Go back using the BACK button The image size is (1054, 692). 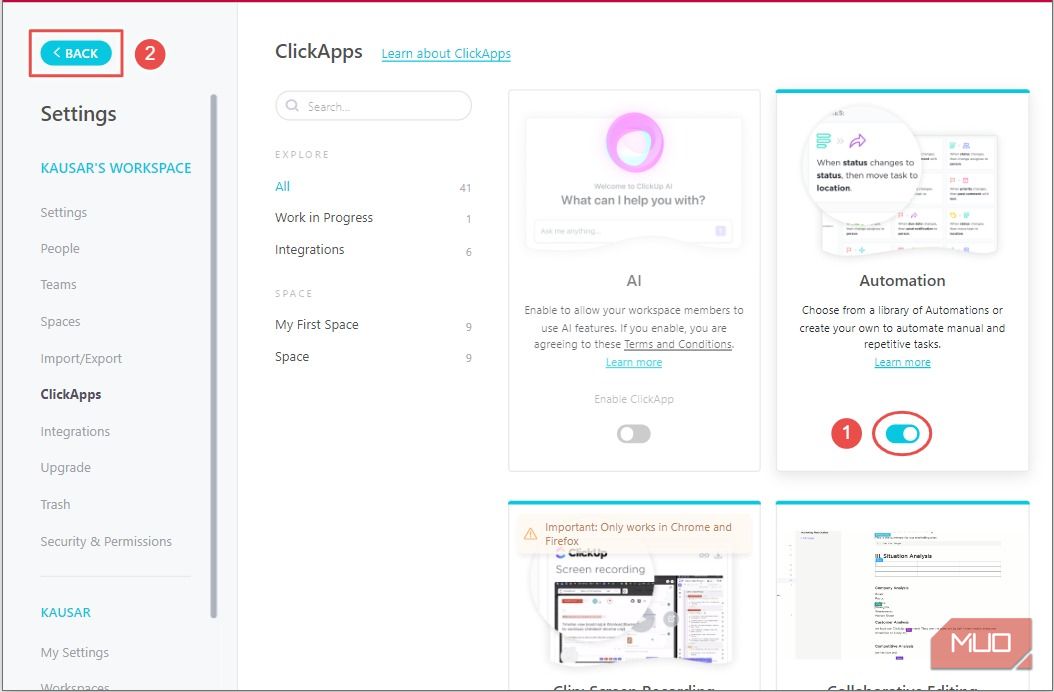pos(75,52)
